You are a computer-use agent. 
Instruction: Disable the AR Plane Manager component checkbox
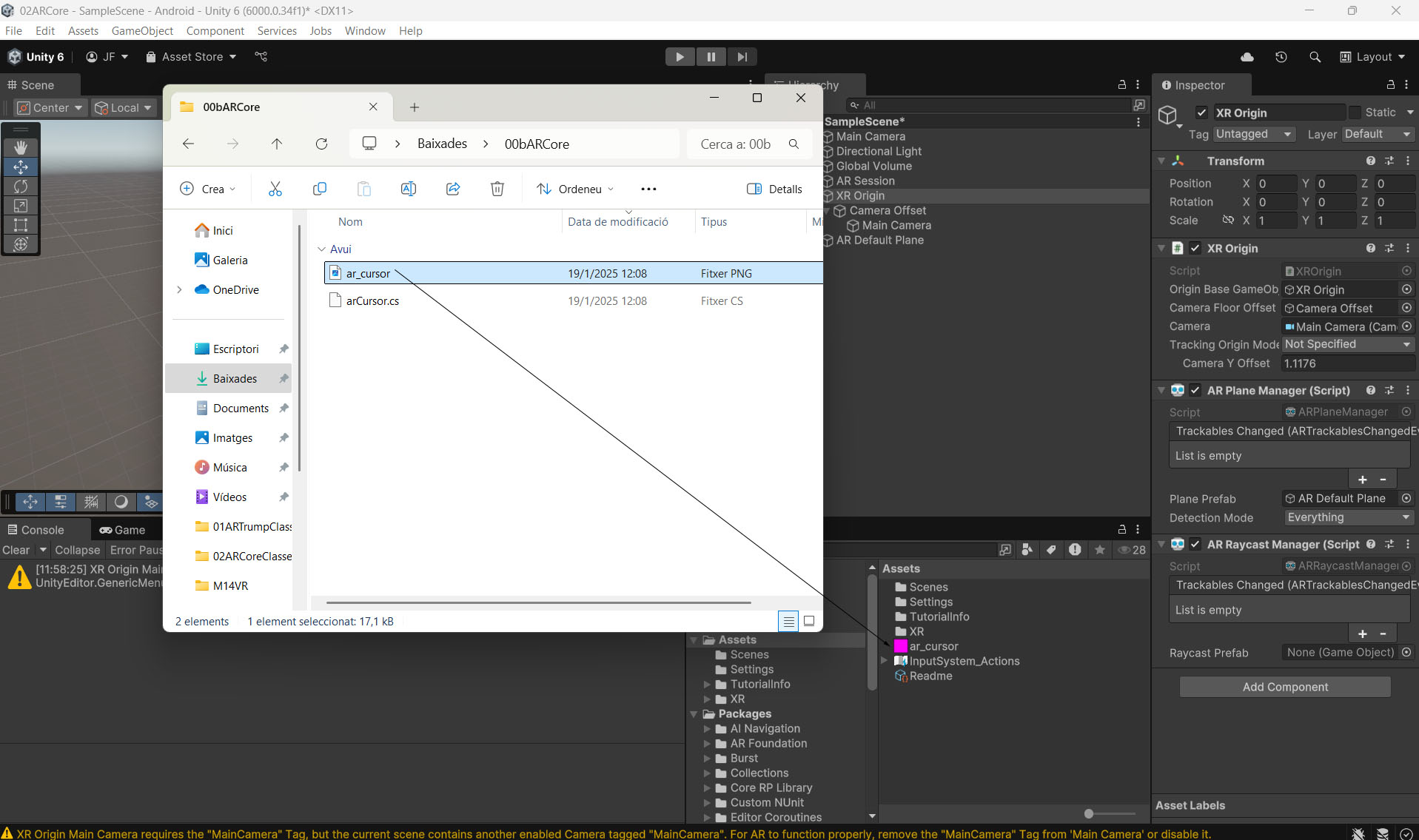pos(1195,390)
